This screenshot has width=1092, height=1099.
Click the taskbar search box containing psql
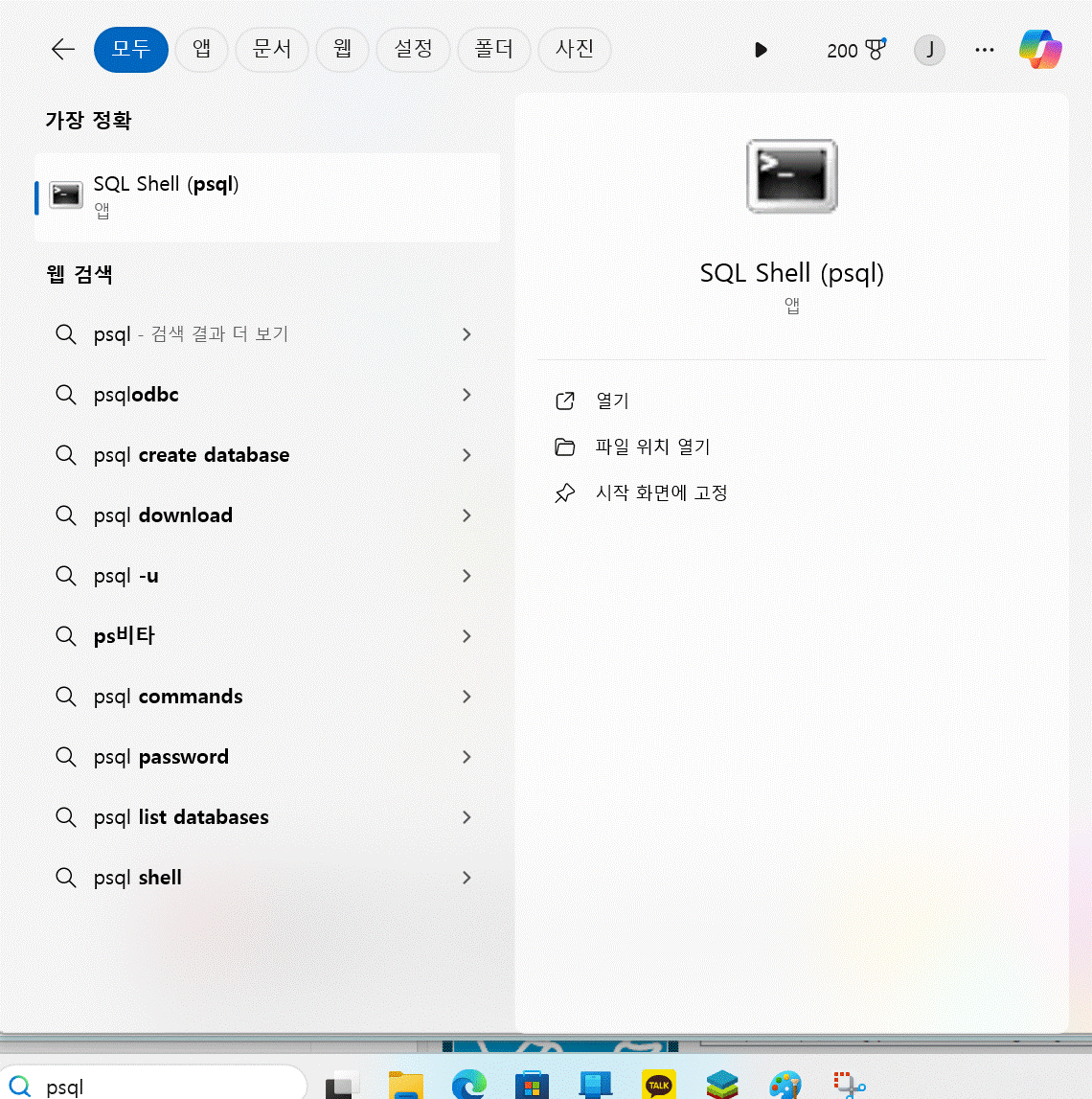153,1082
